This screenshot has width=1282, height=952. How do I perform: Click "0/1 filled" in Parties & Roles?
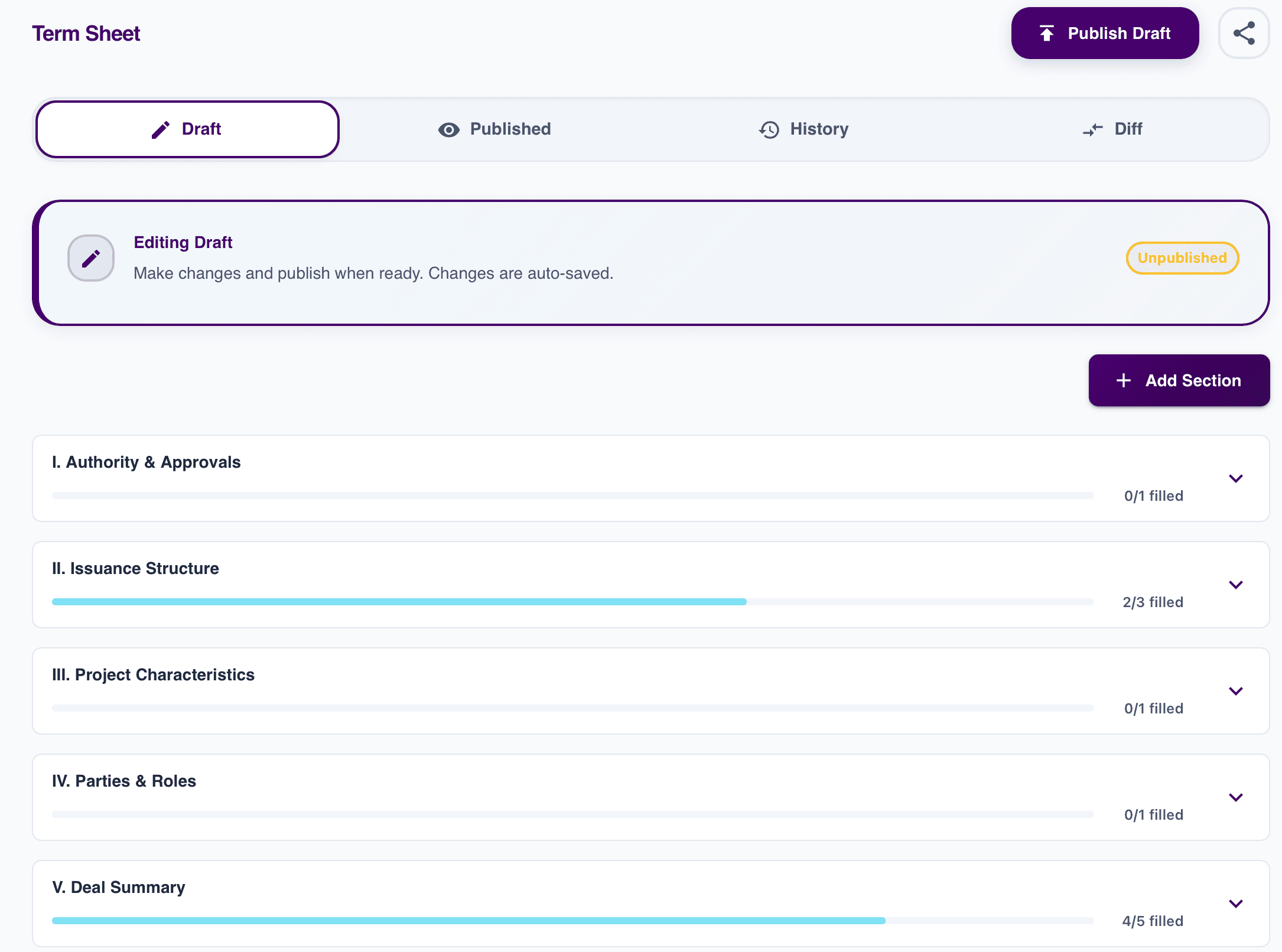tap(1154, 814)
